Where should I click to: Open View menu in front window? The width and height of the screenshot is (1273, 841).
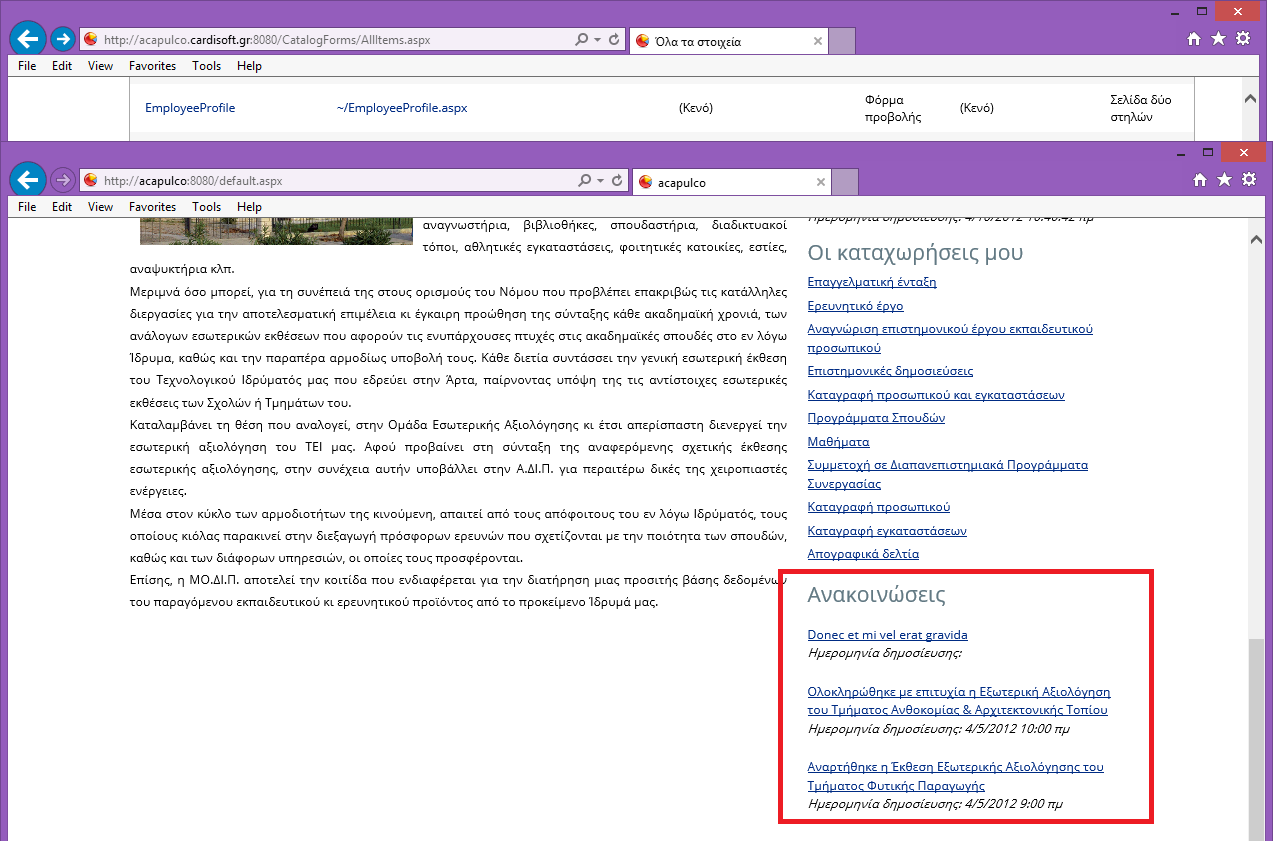(x=100, y=207)
